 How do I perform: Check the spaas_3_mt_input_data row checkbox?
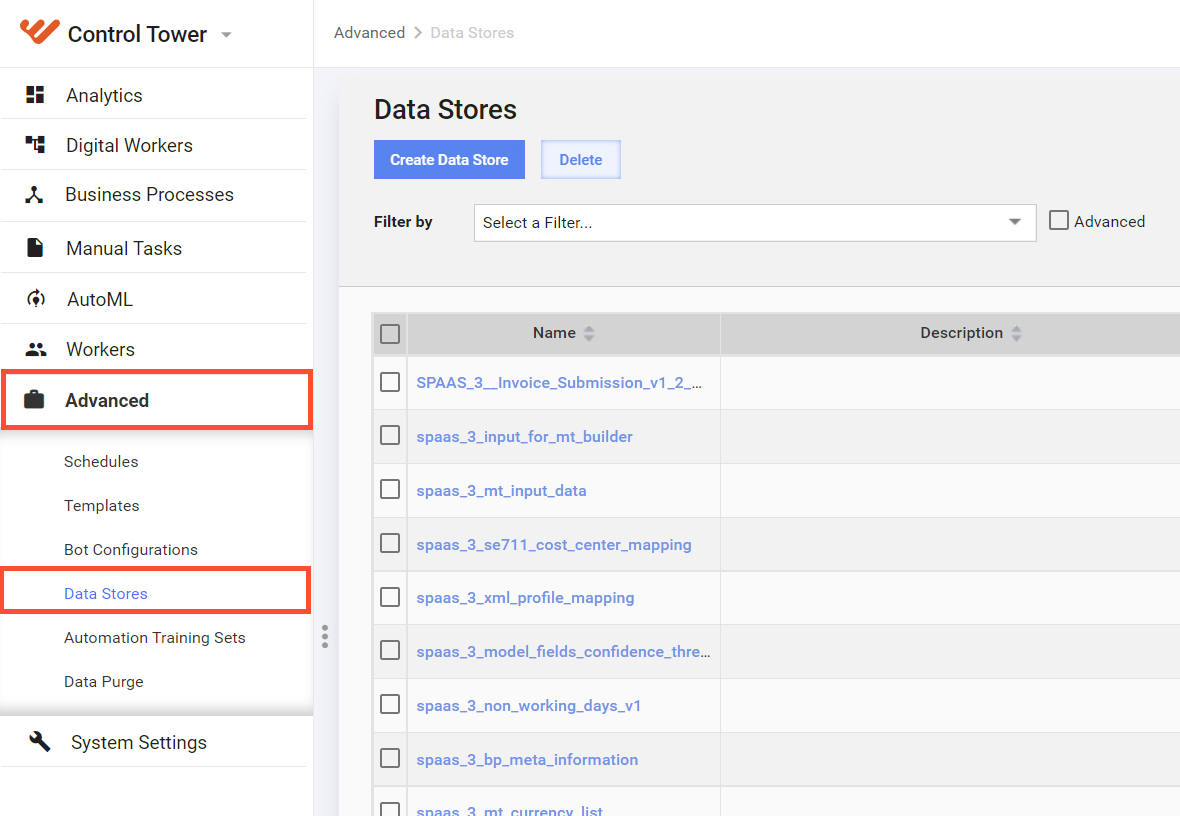[390, 489]
